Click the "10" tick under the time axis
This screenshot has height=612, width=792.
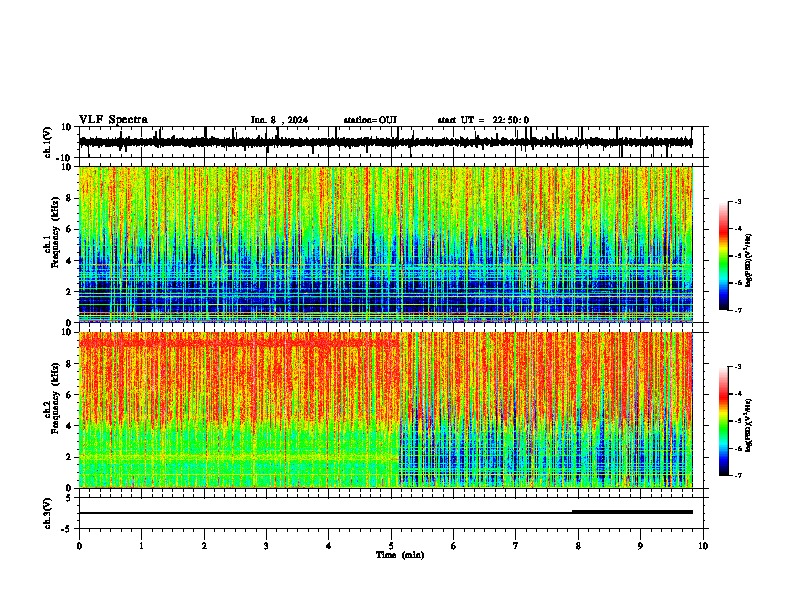(x=703, y=546)
